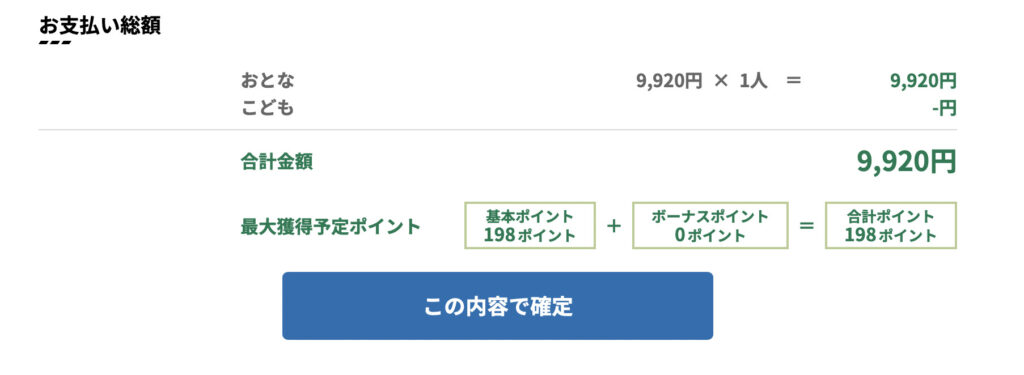Click the equals sign in adult row
Screen dimensions: 1024x375
[793, 81]
